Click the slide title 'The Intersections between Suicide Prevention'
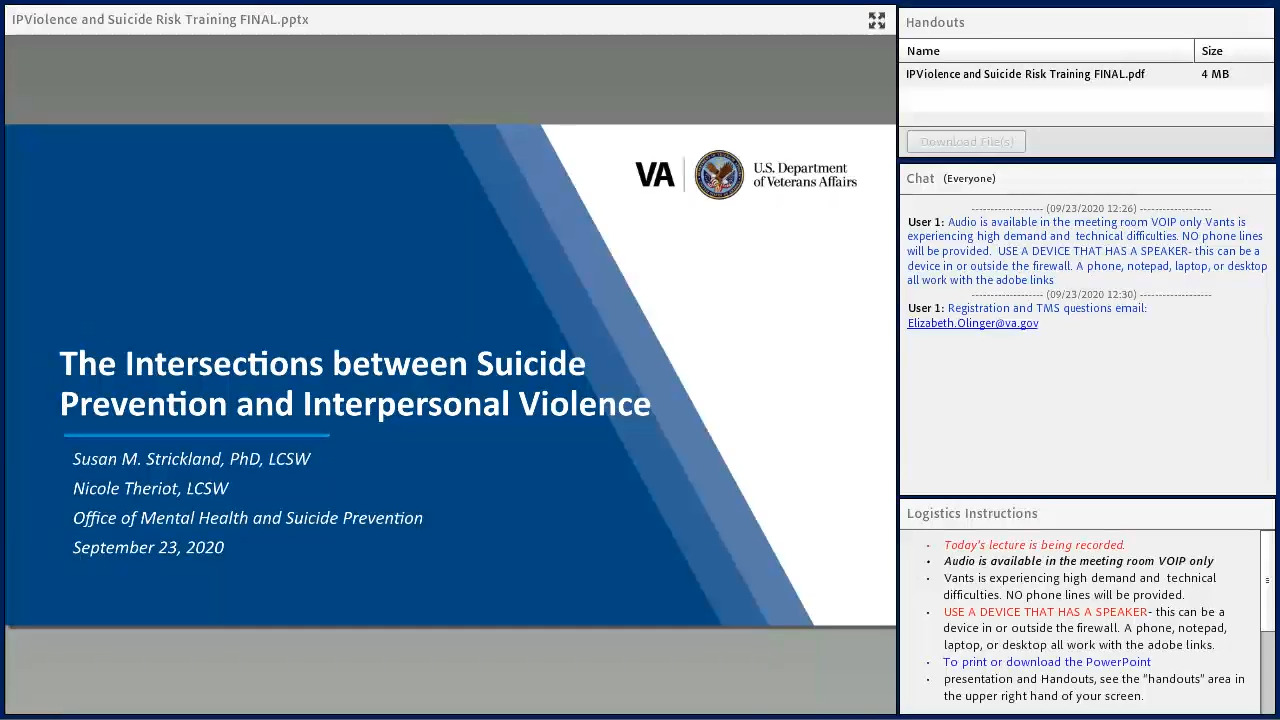Screen dimensions: 1280x720 [355, 383]
